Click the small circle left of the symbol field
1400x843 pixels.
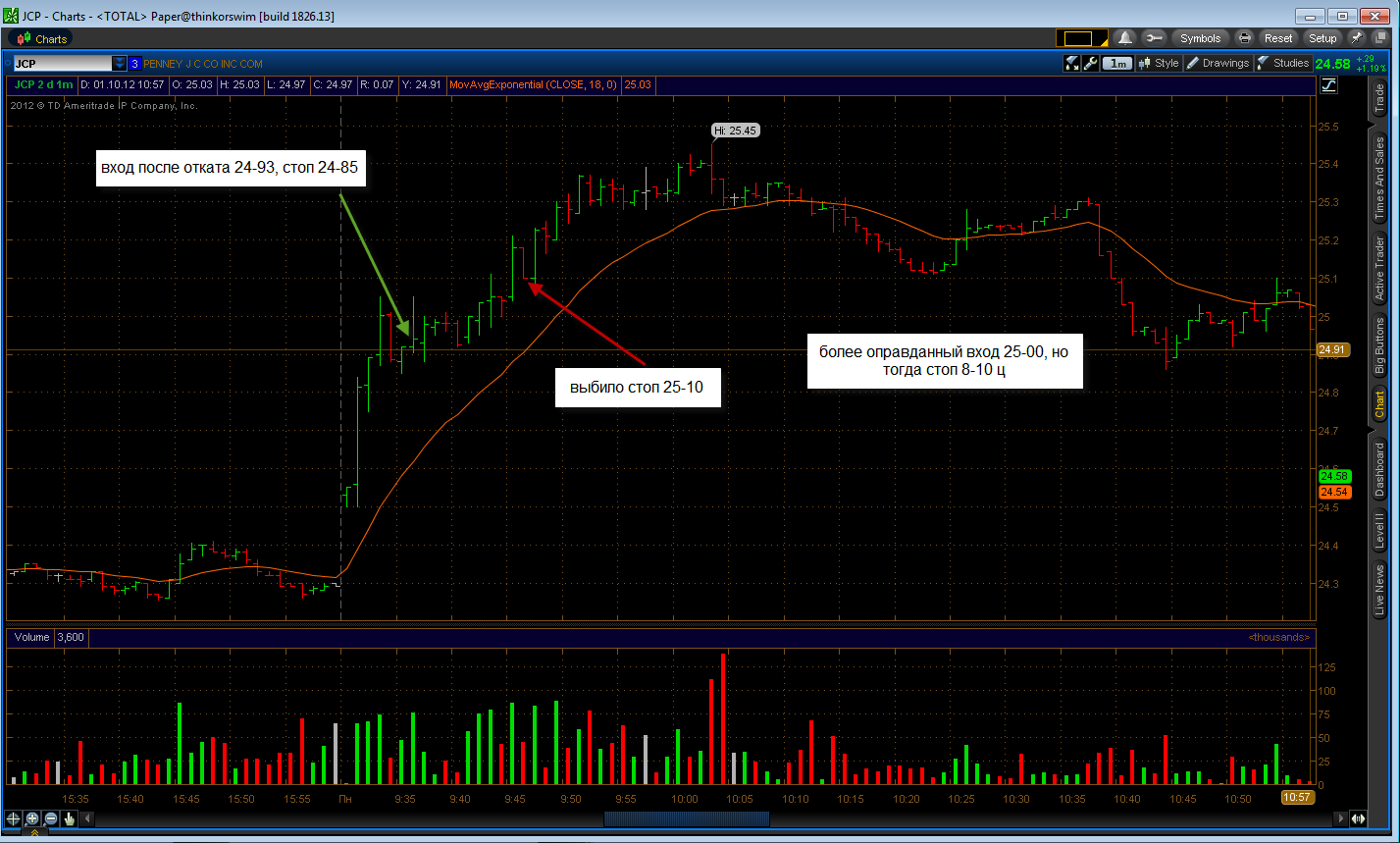[7, 63]
